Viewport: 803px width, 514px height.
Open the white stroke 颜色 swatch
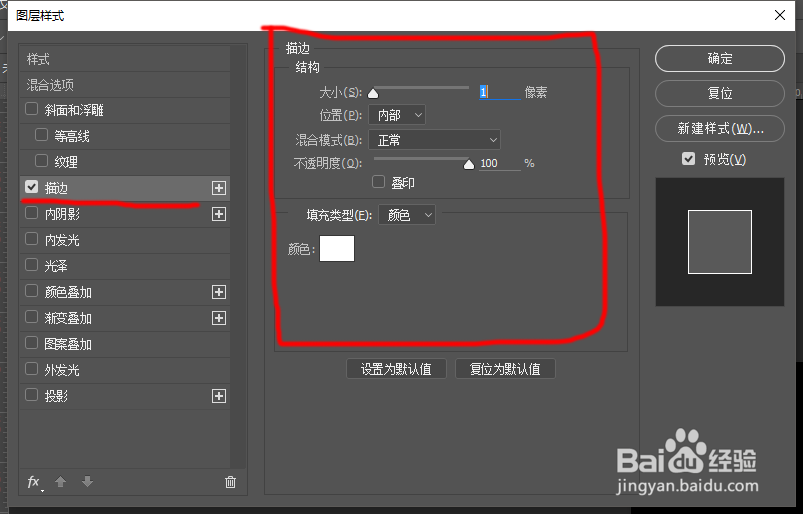pos(337,248)
